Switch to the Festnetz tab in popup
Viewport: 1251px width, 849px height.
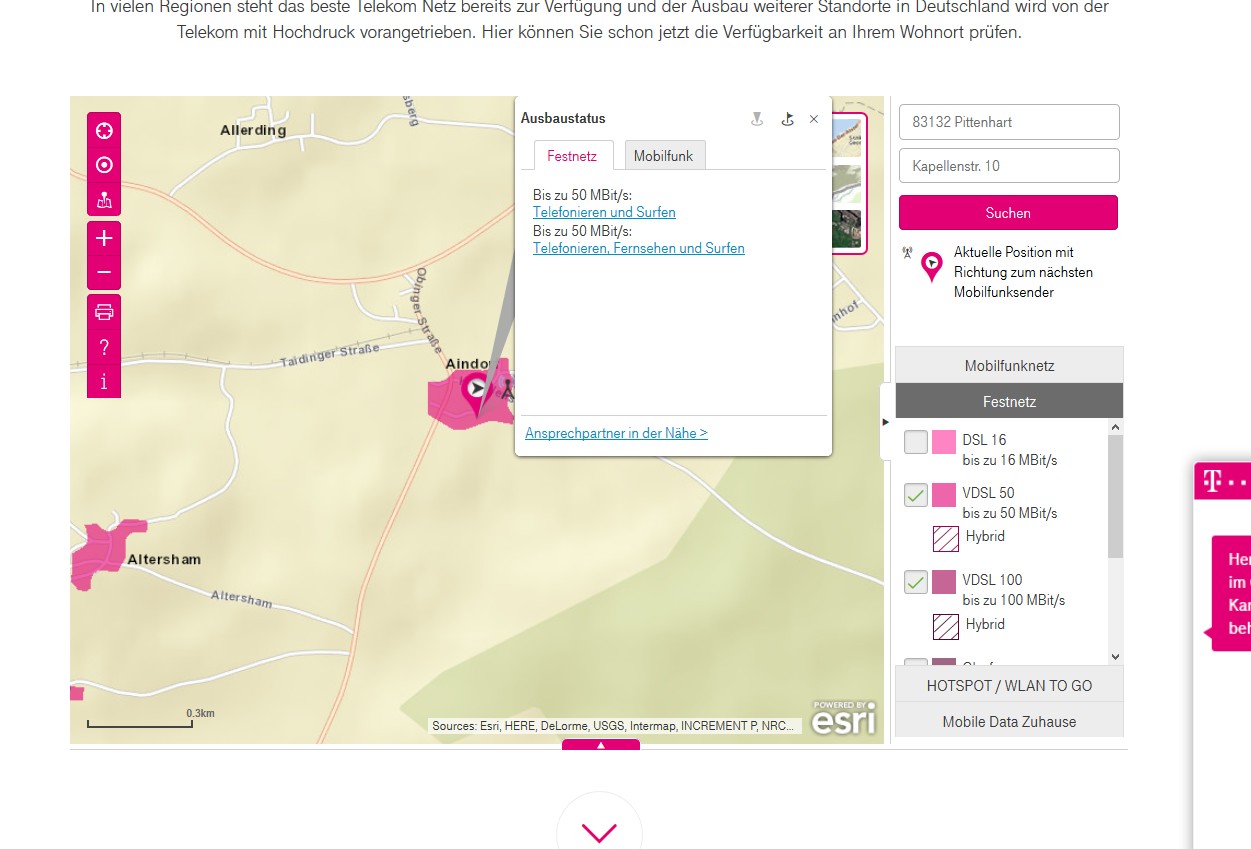click(x=572, y=156)
